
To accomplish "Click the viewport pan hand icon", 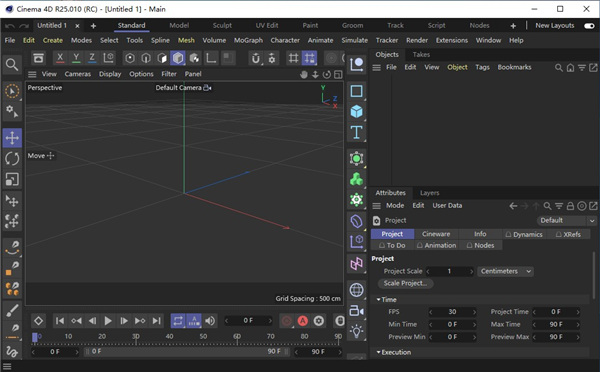I will point(304,75).
